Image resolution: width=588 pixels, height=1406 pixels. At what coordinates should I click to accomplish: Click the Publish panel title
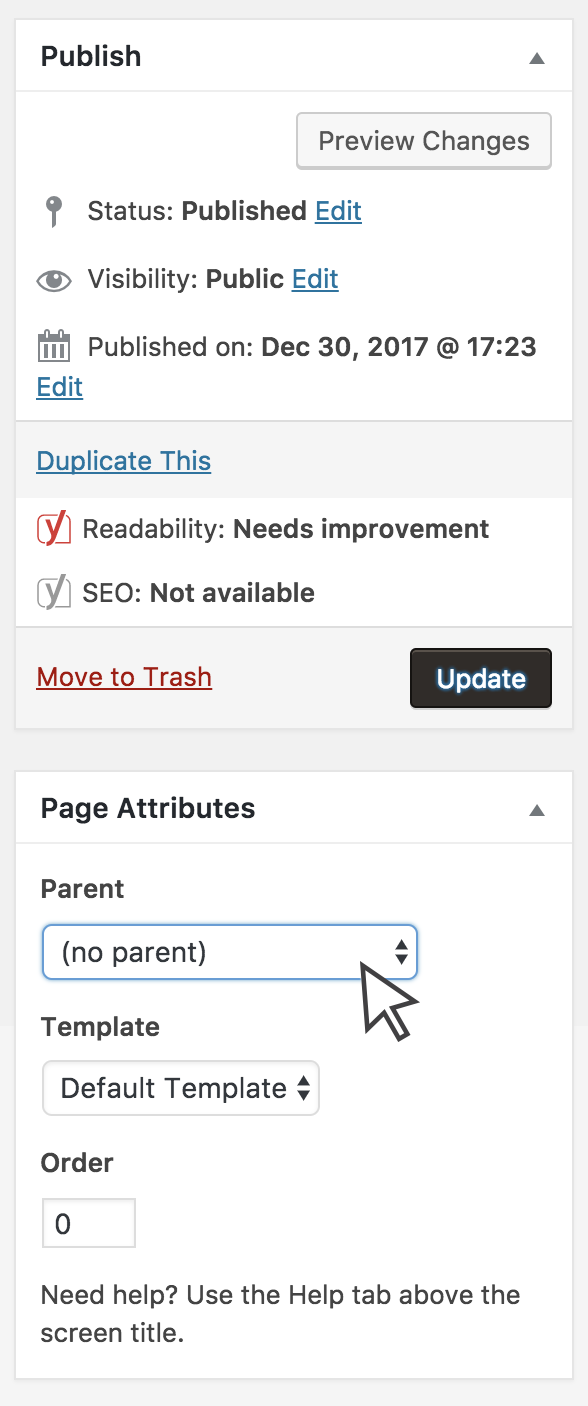tap(91, 57)
